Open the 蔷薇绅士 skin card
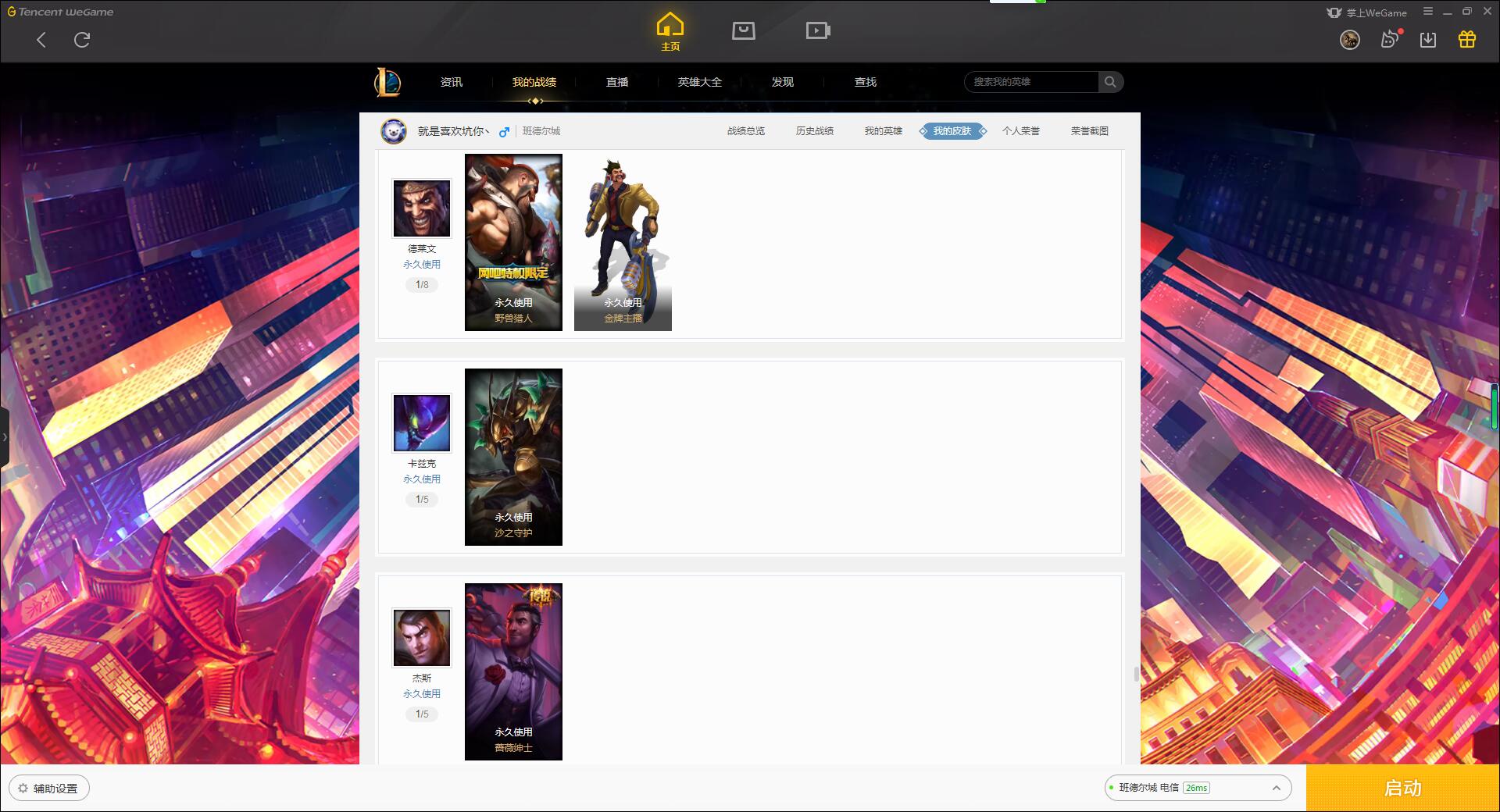The height and width of the screenshot is (812, 1500). [513, 671]
